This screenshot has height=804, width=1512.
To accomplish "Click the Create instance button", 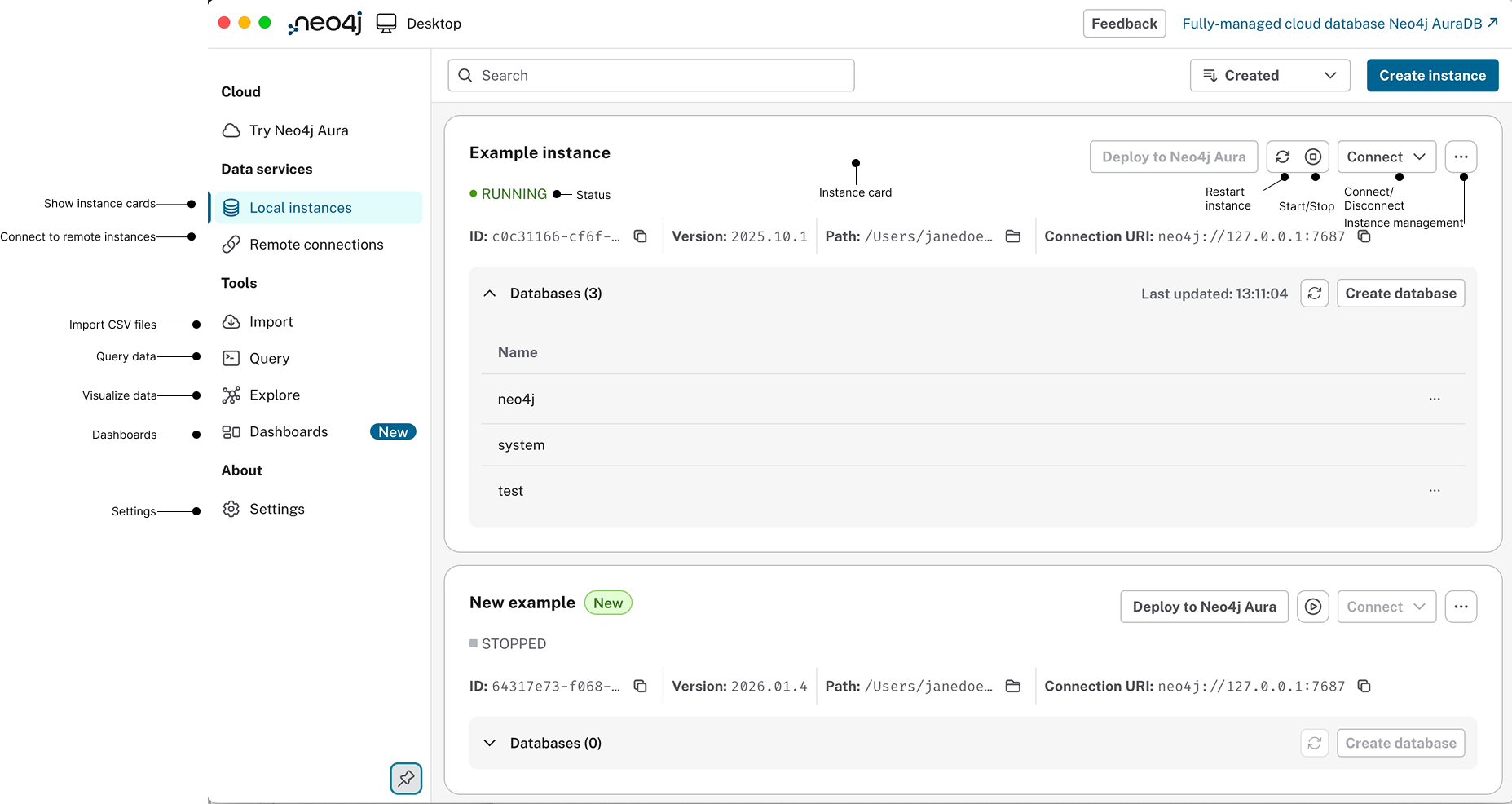I will click(1433, 76).
